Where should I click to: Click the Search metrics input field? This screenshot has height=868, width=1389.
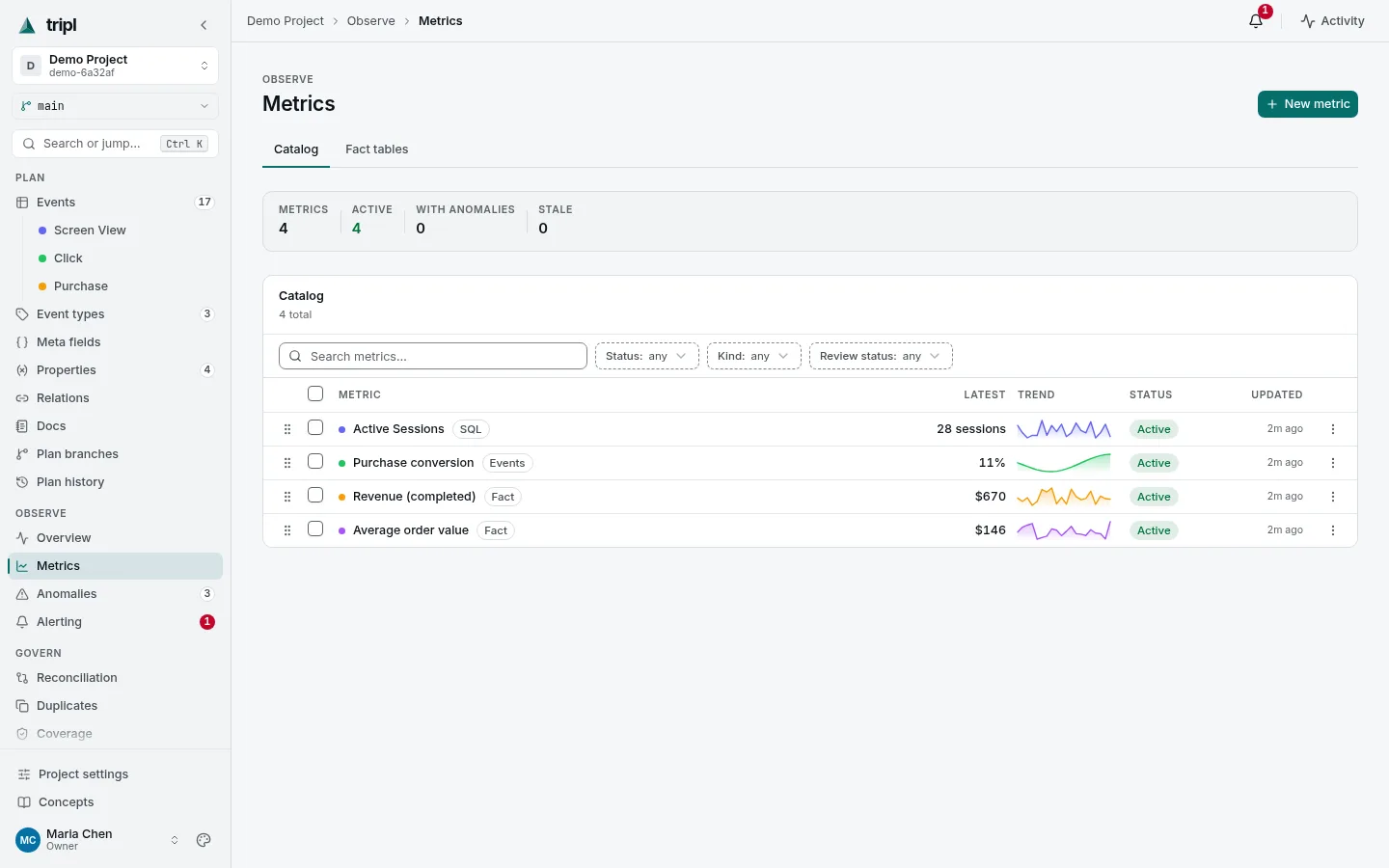[x=433, y=356]
